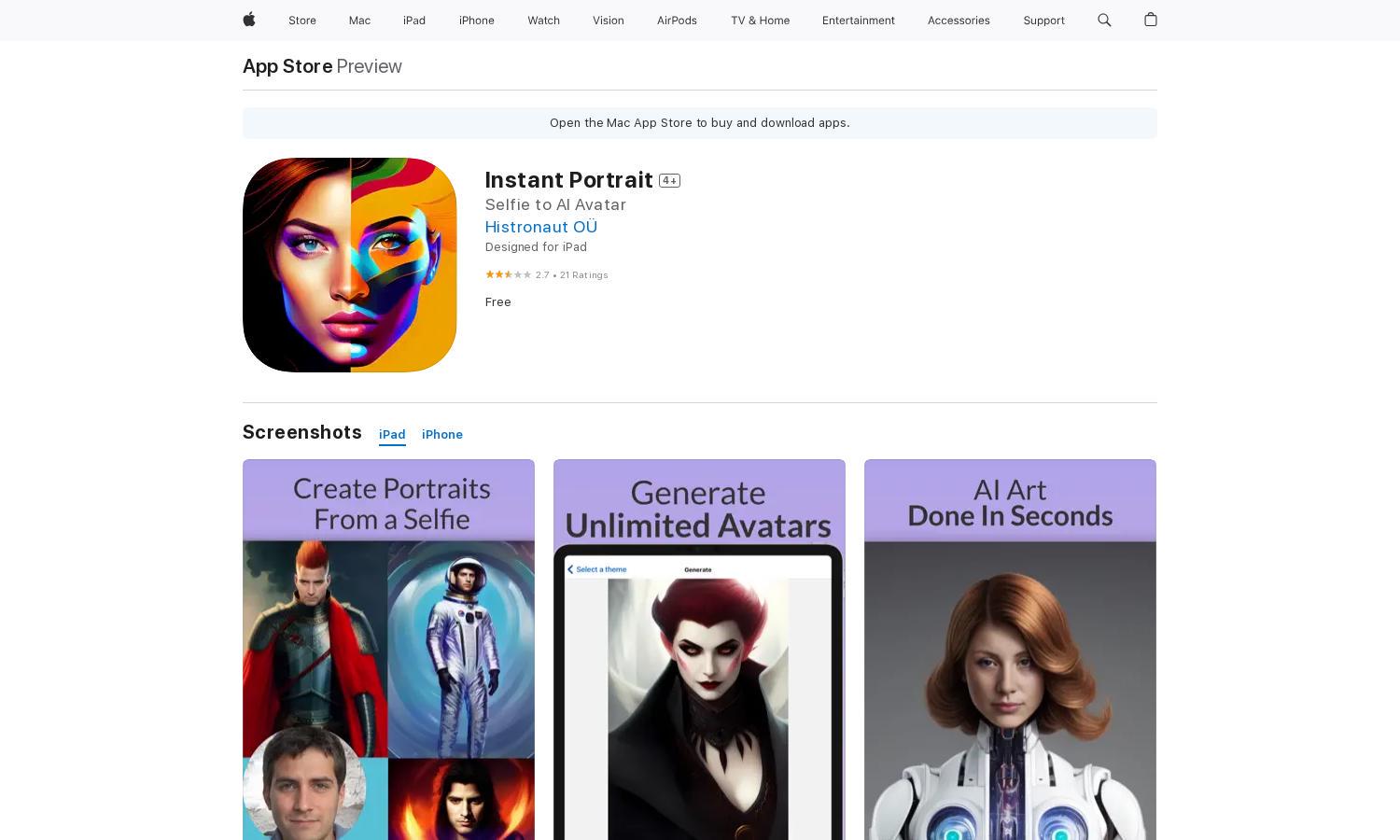Click the Apple logo in navigation
1400x840 pixels.
coord(249,20)
